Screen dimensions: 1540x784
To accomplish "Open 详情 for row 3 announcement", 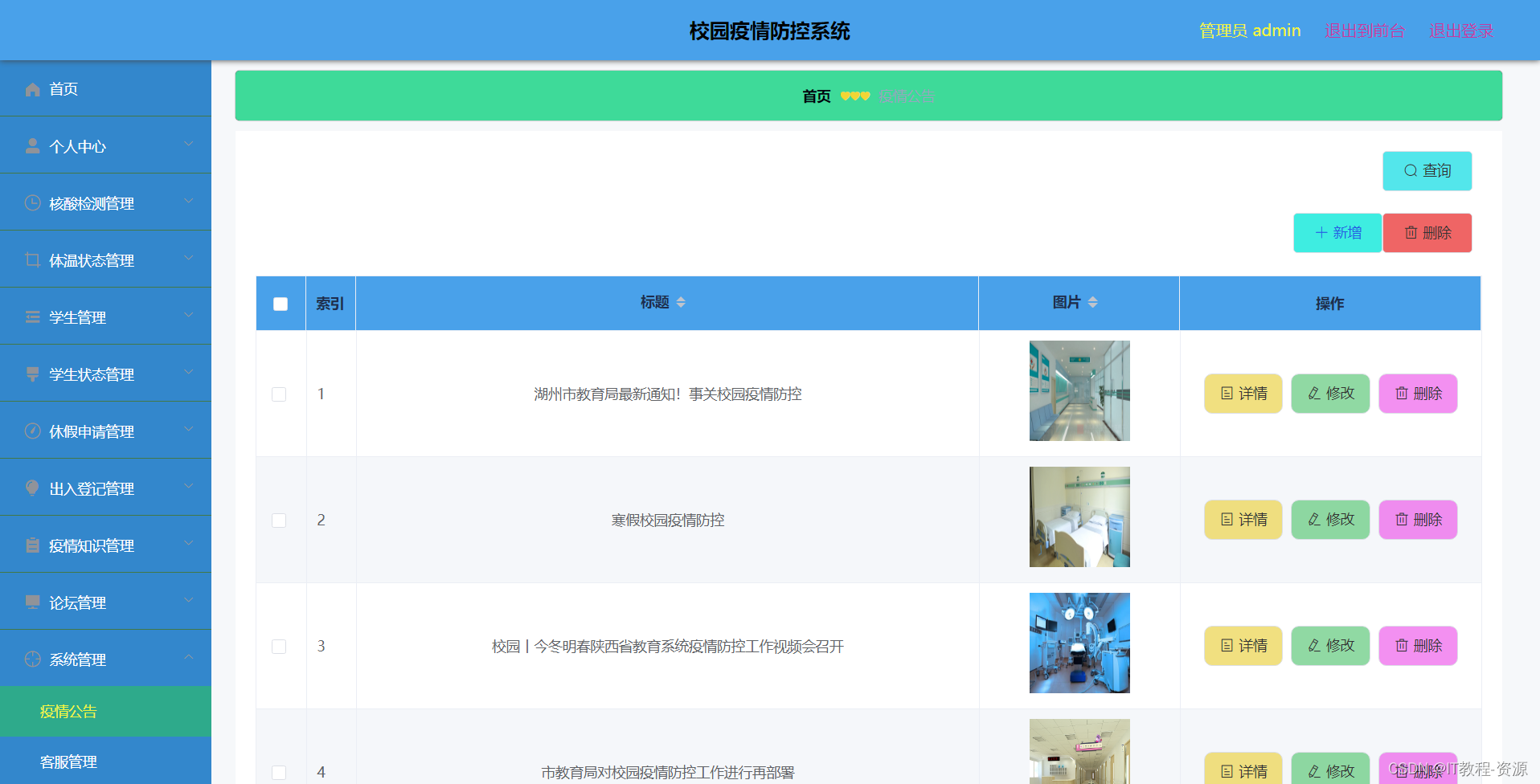I will [1243, 646].
